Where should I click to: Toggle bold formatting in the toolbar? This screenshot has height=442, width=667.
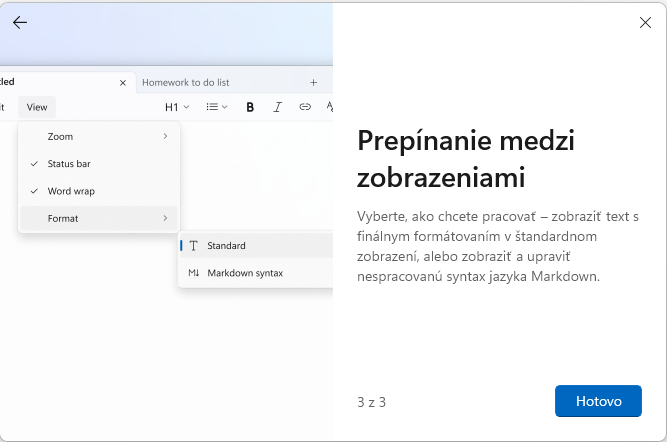[x=250, y=107]
